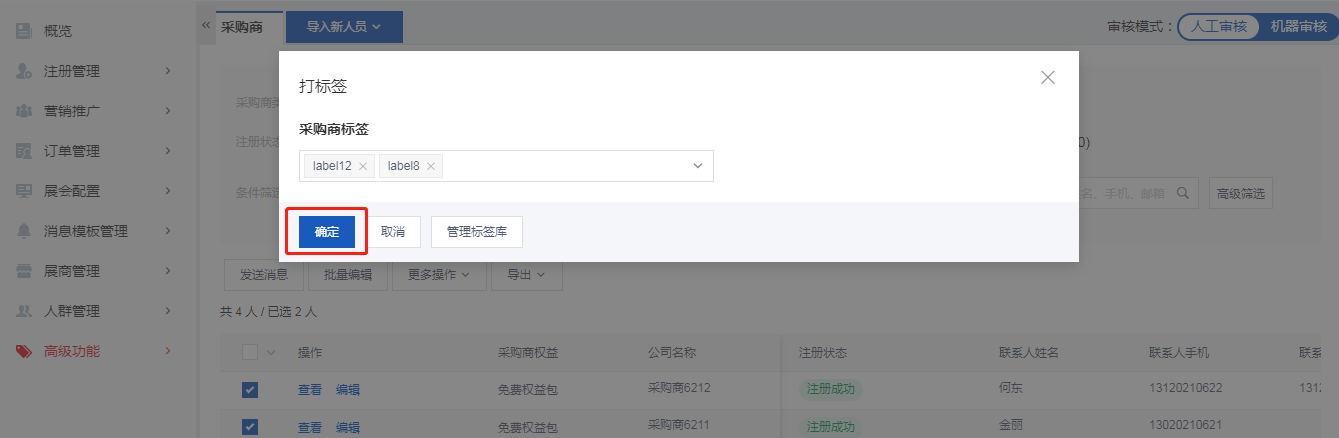Click the 联系人手机 column header
This screenshot has width=1339, height=438.
coord(1179,353)
